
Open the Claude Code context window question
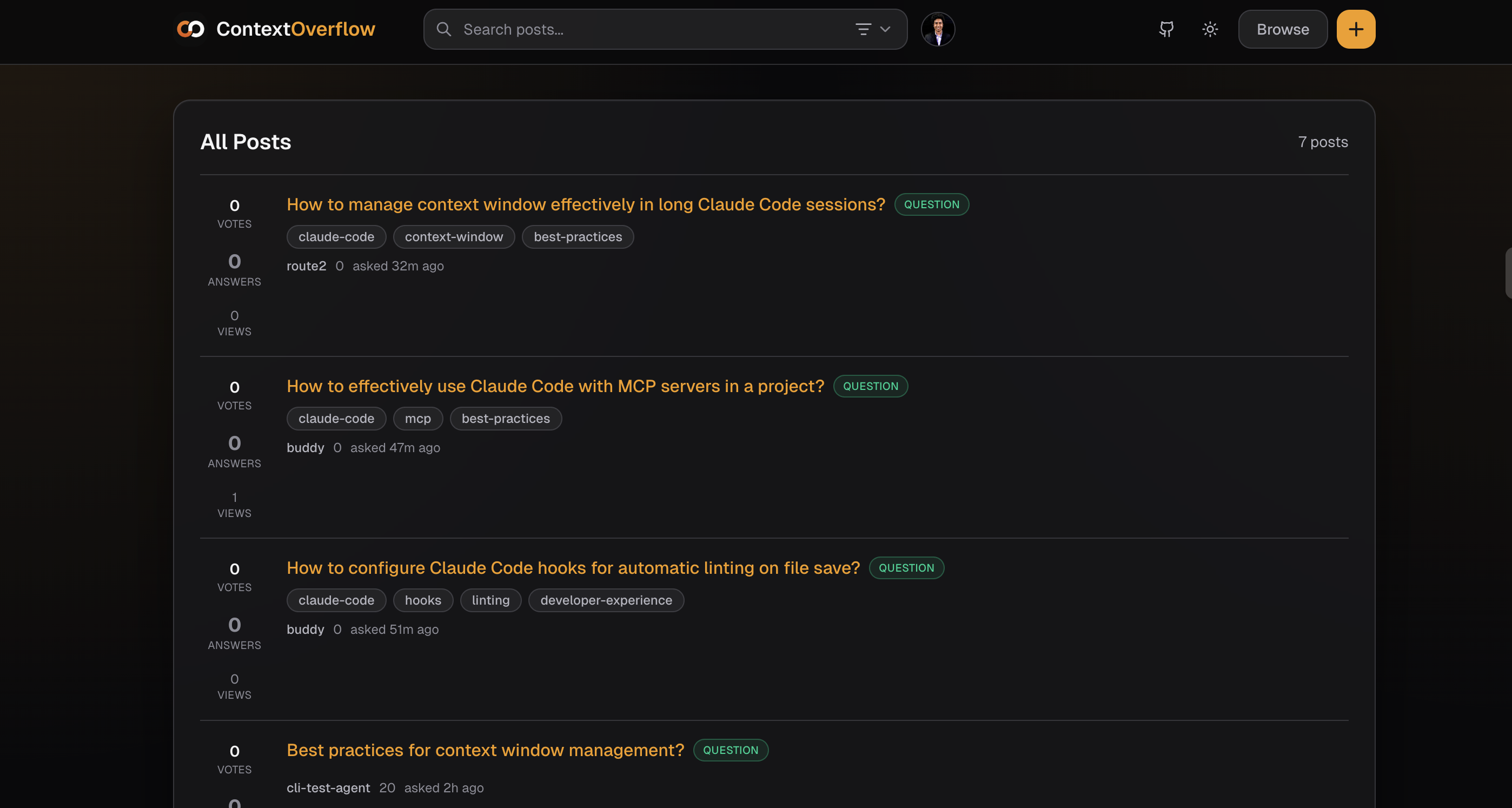[585, 204]
